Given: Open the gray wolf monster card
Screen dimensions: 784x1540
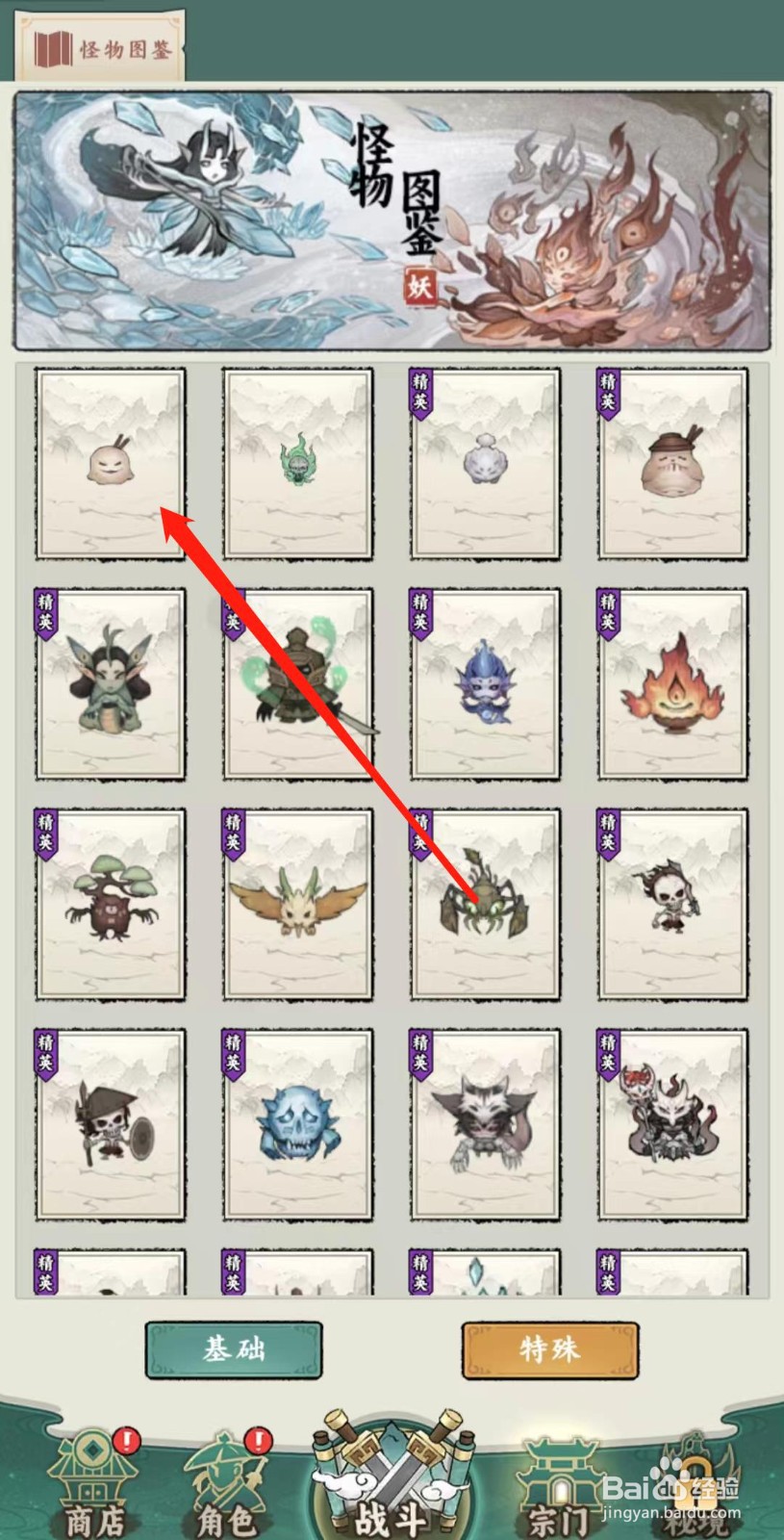Looking at the screenshot, I should click(x=485, y=1124).
